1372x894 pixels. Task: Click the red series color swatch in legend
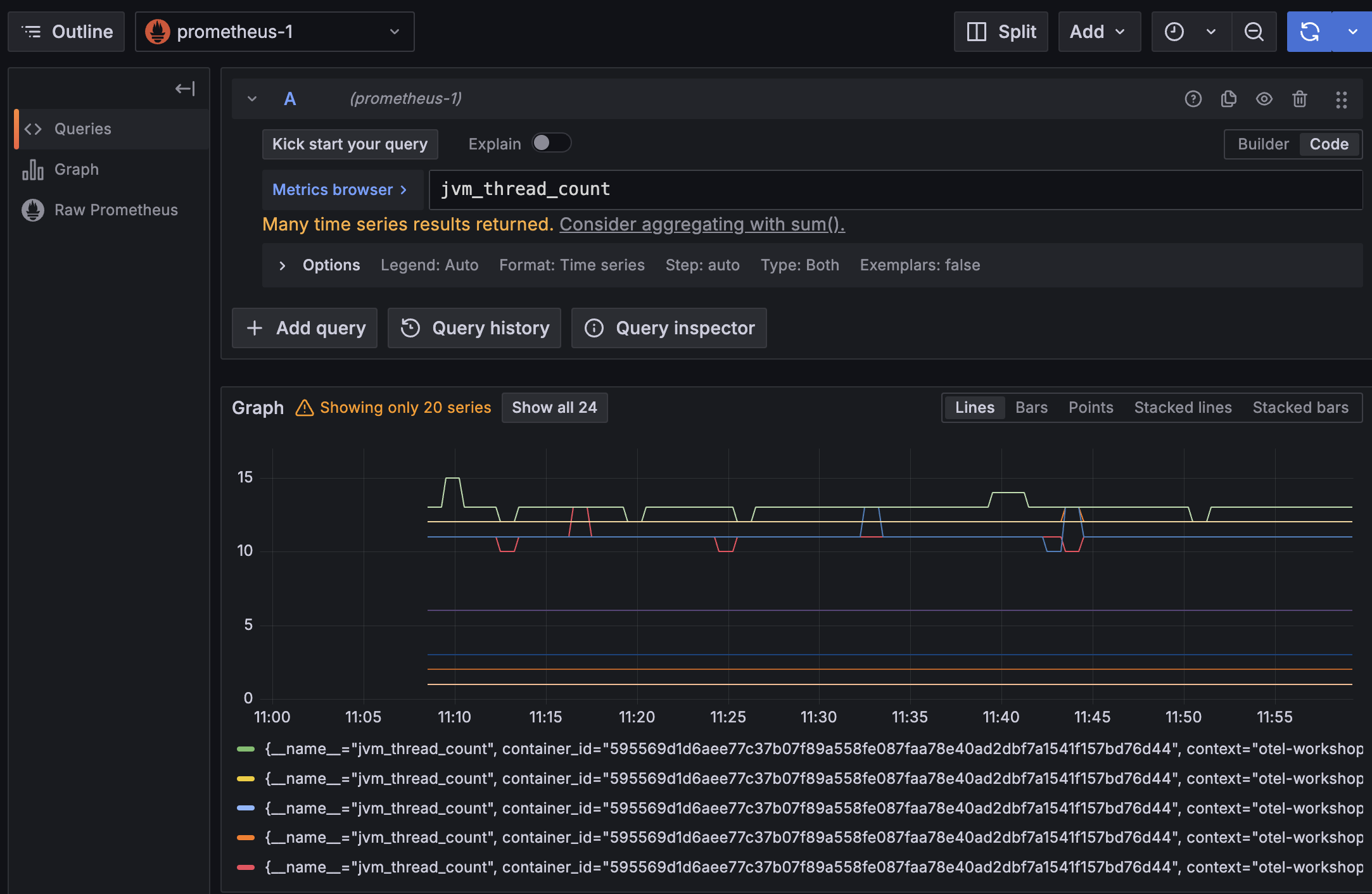tap(246, 867)
